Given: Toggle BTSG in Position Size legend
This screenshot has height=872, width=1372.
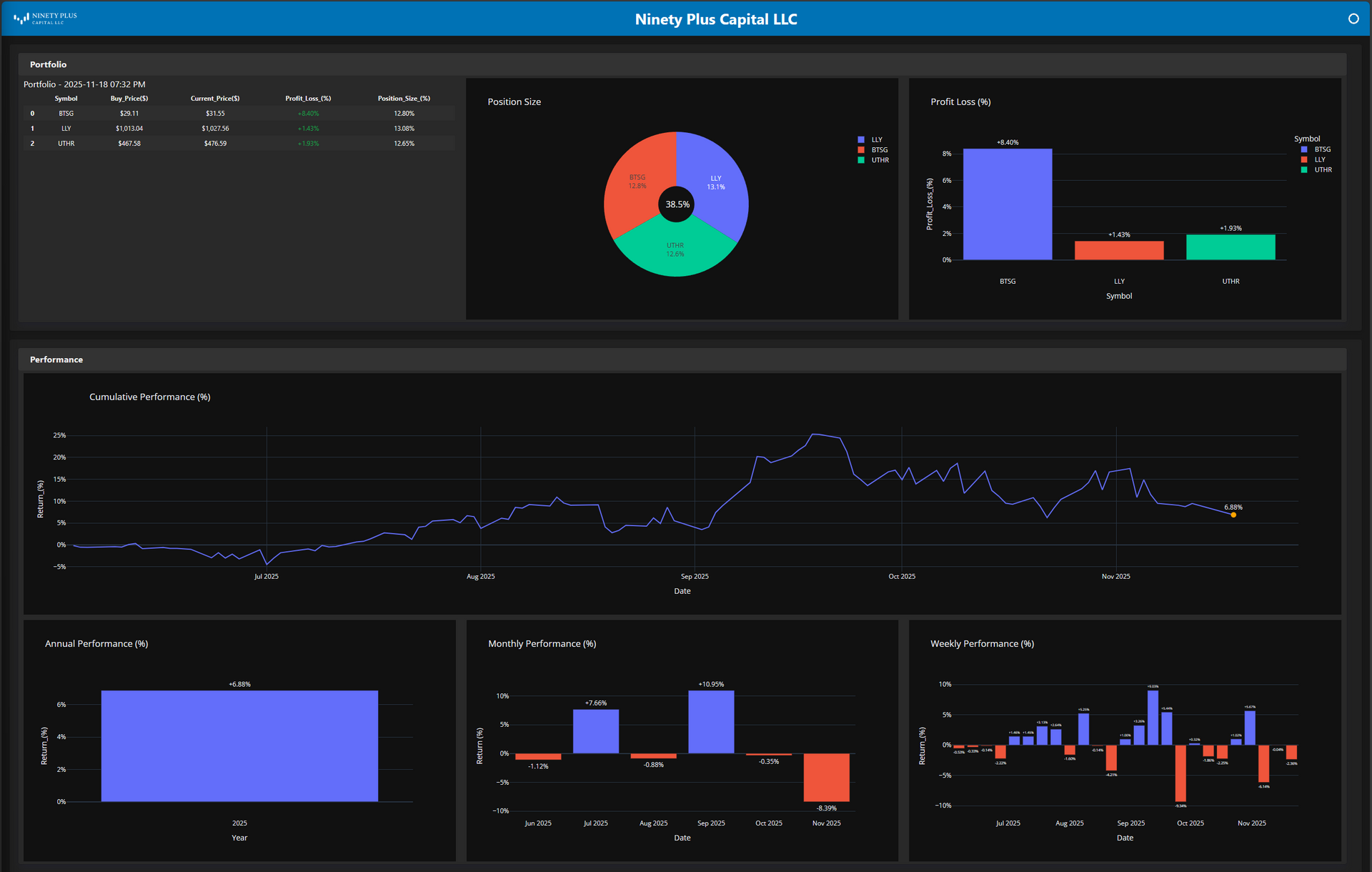Looking at the screenshot, I should [x=878, y=150].
